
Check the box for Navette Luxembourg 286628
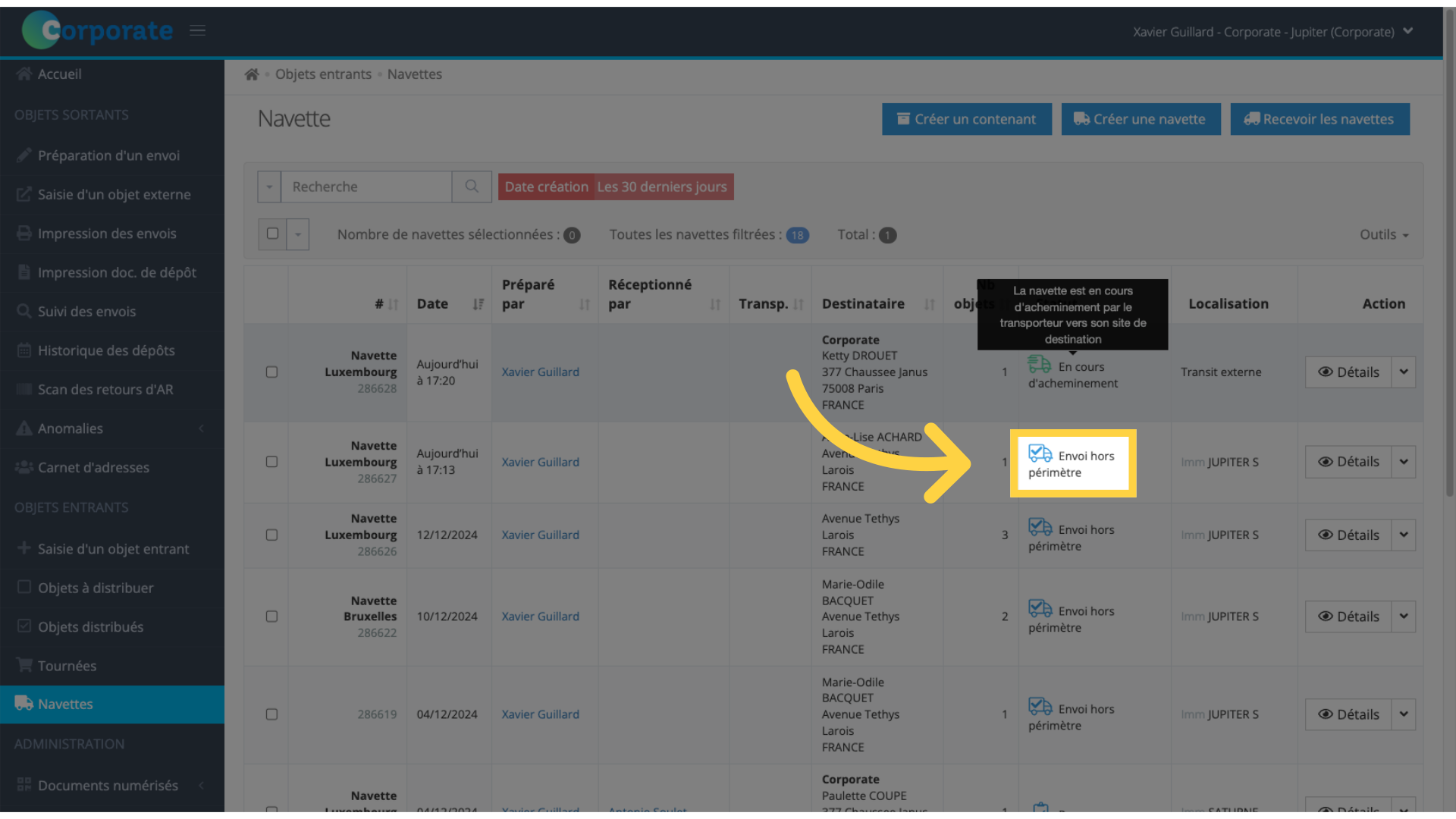(271, 372)
